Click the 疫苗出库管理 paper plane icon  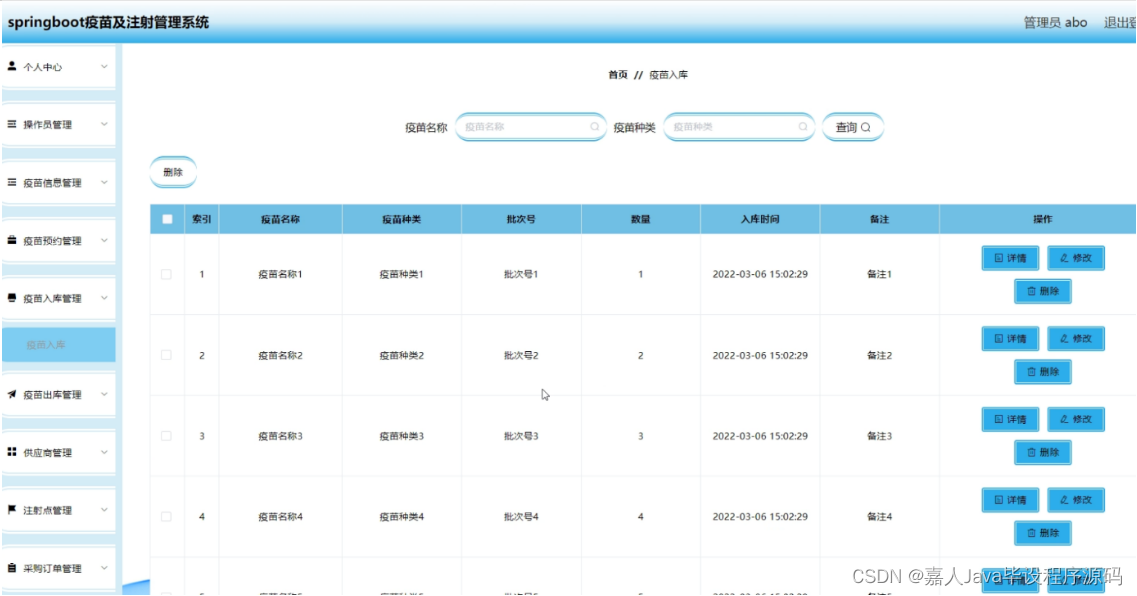point(12,394)
